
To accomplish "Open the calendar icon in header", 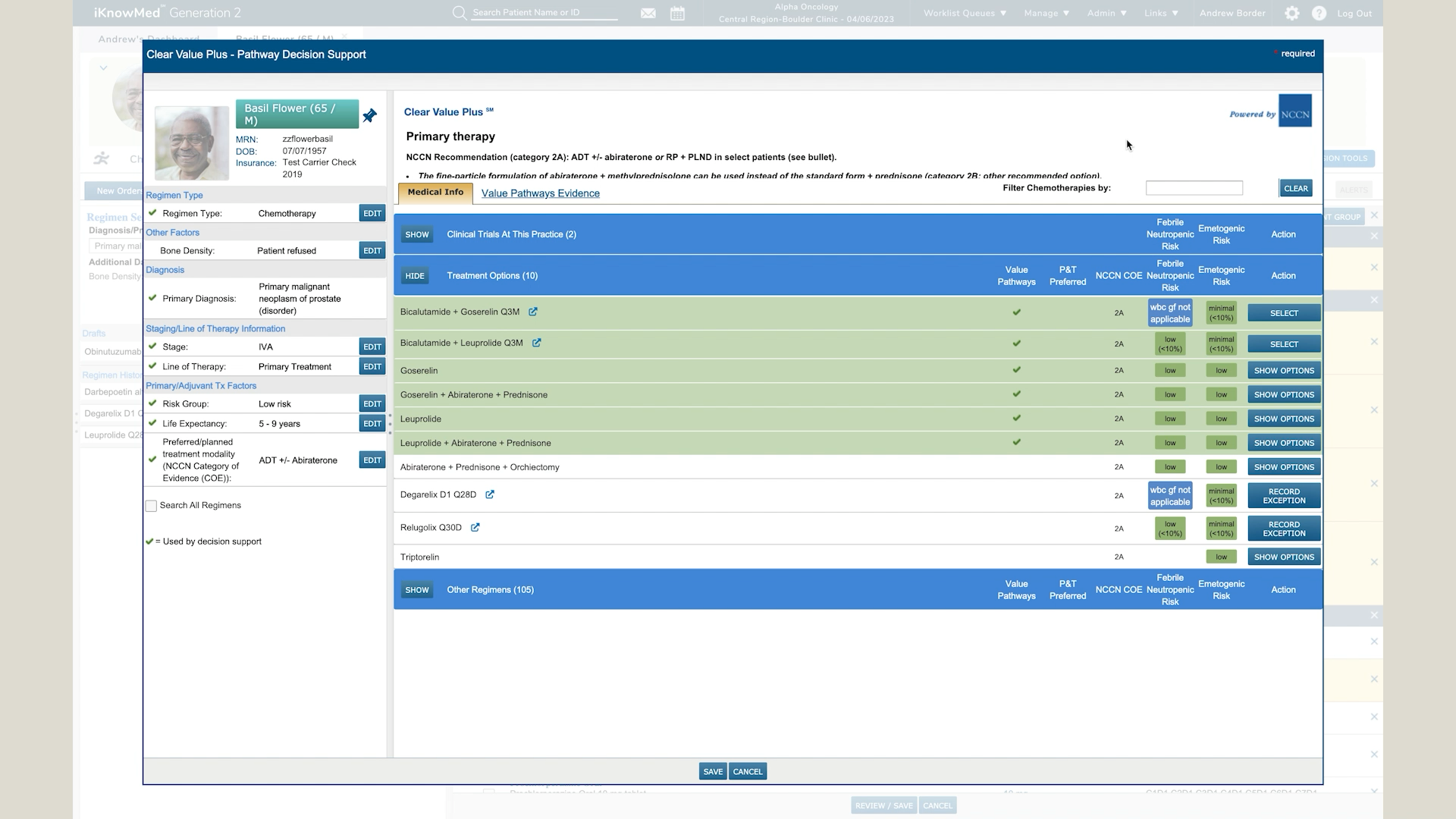I will tap(678, 13).
